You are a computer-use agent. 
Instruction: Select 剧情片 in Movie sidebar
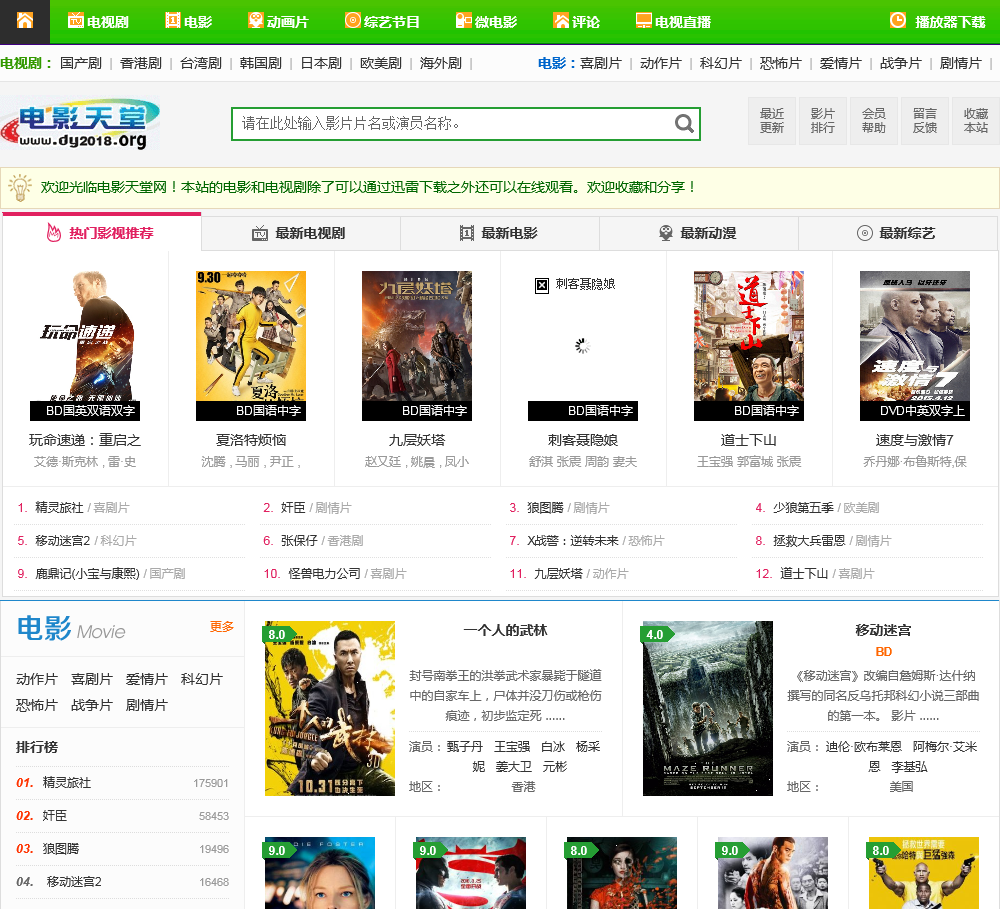click(x=147, y=706)
